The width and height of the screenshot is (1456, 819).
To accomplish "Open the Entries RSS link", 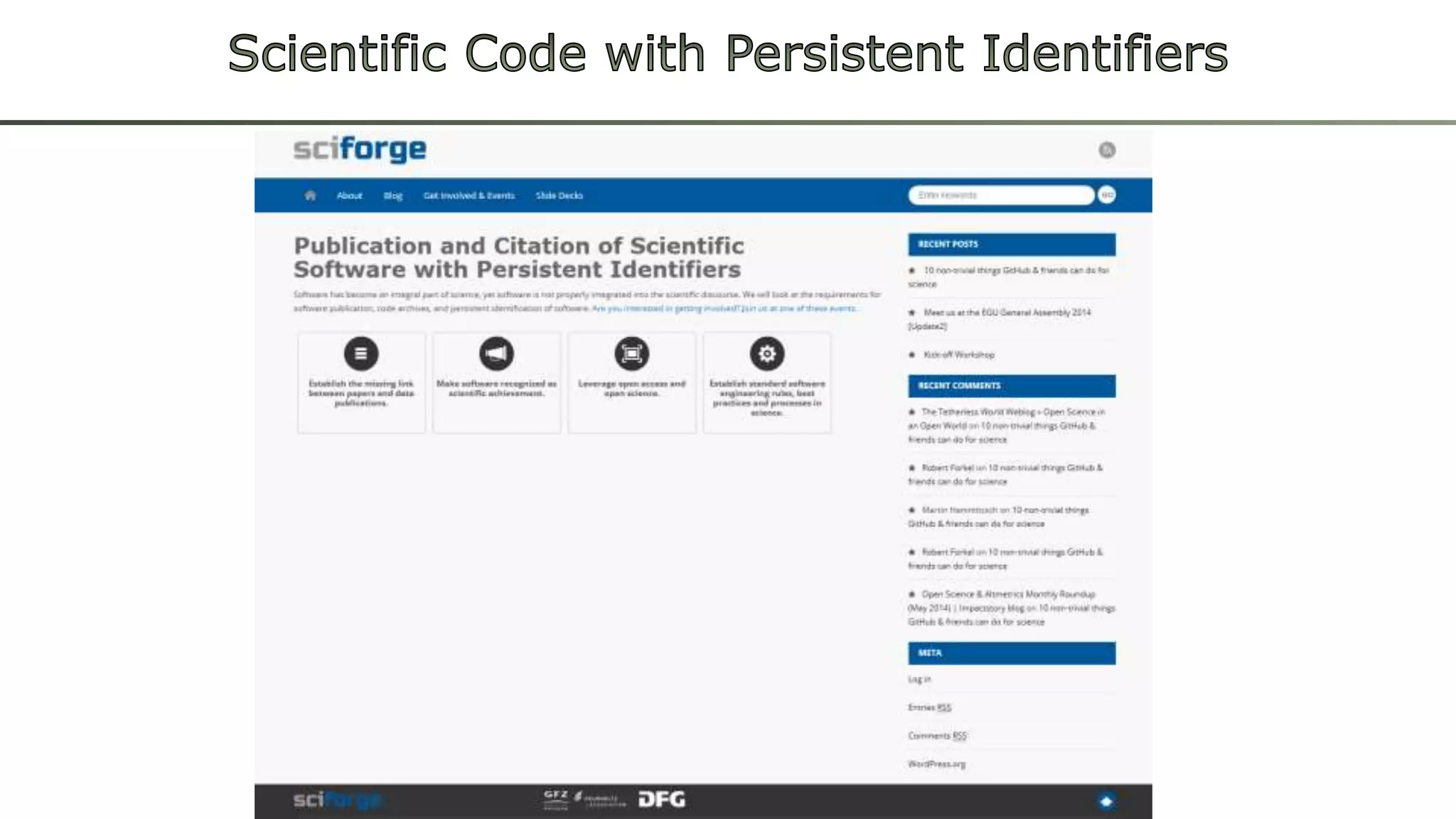I will pos(929,707).
